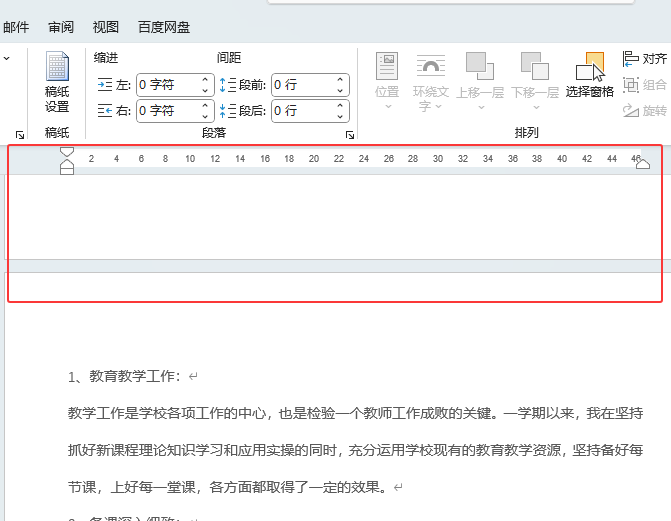Screen dimensions: 671x521
Task: Increase 段后 spacing with up arrow
Action: click(x=340, y=106)
